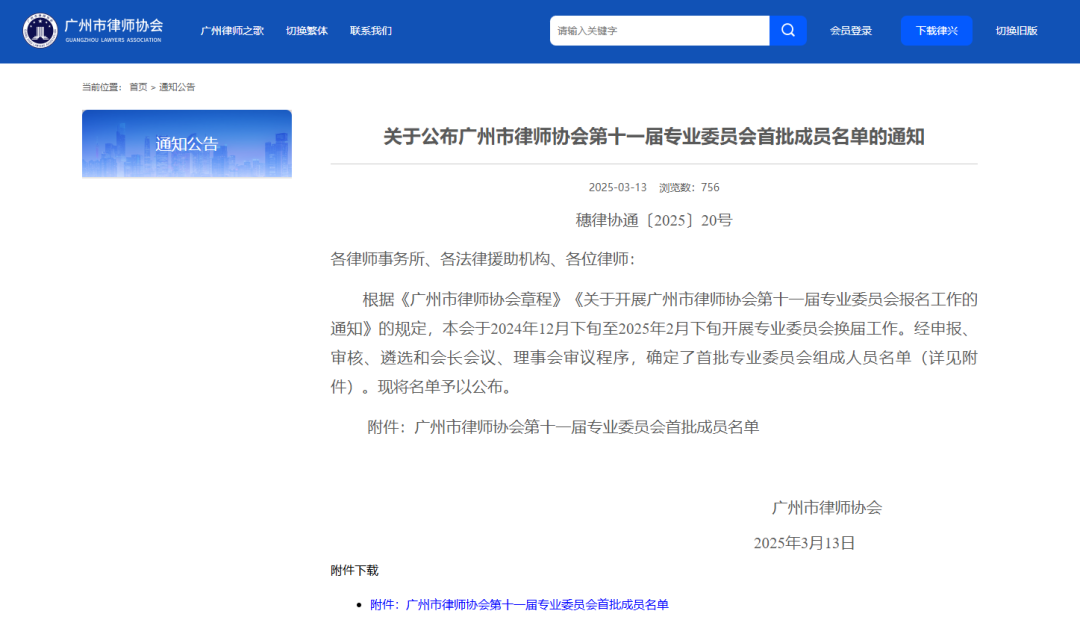This screenshot has width=1080, height=635.
Task: Click the article headline 关于公布广州市律师协会第十一届专业委员会
Action: click(x=654, y=136)
